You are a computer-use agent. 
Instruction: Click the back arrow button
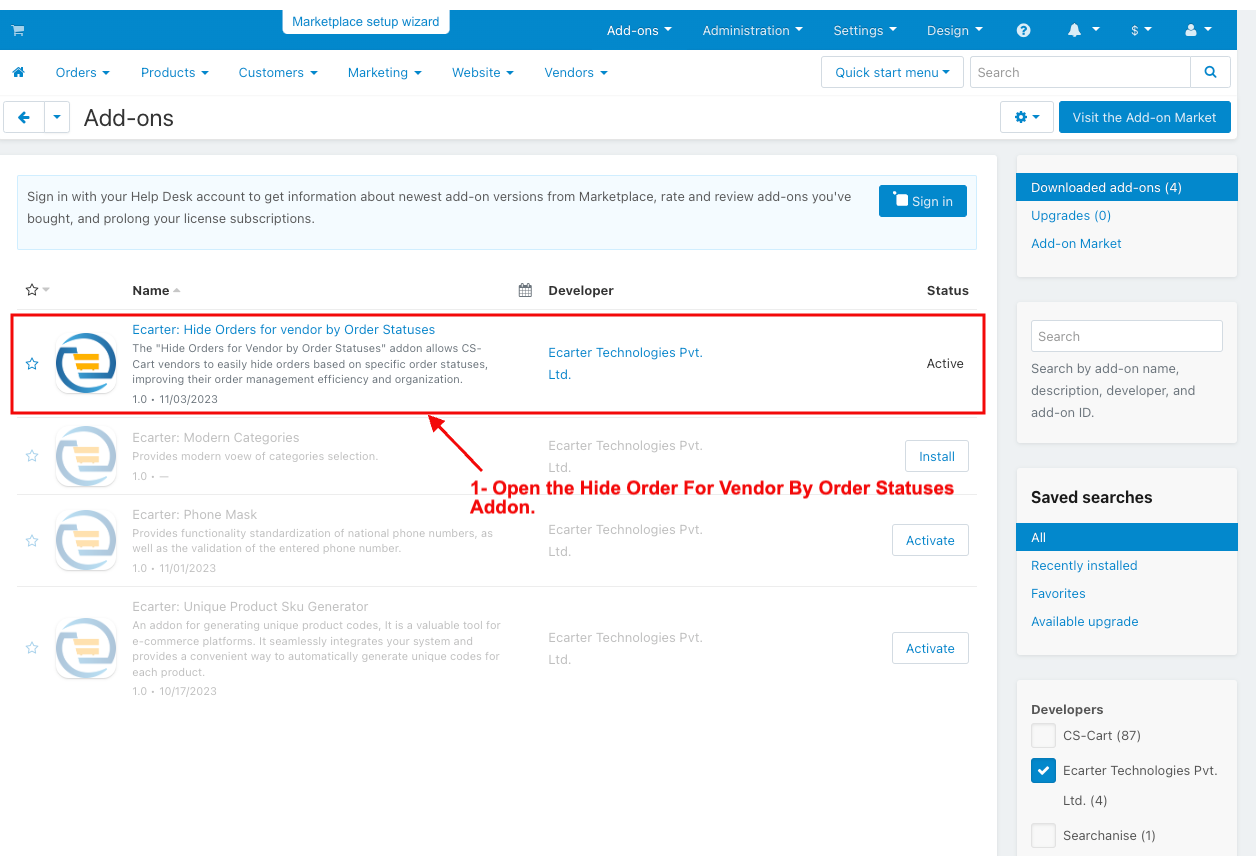24,117
